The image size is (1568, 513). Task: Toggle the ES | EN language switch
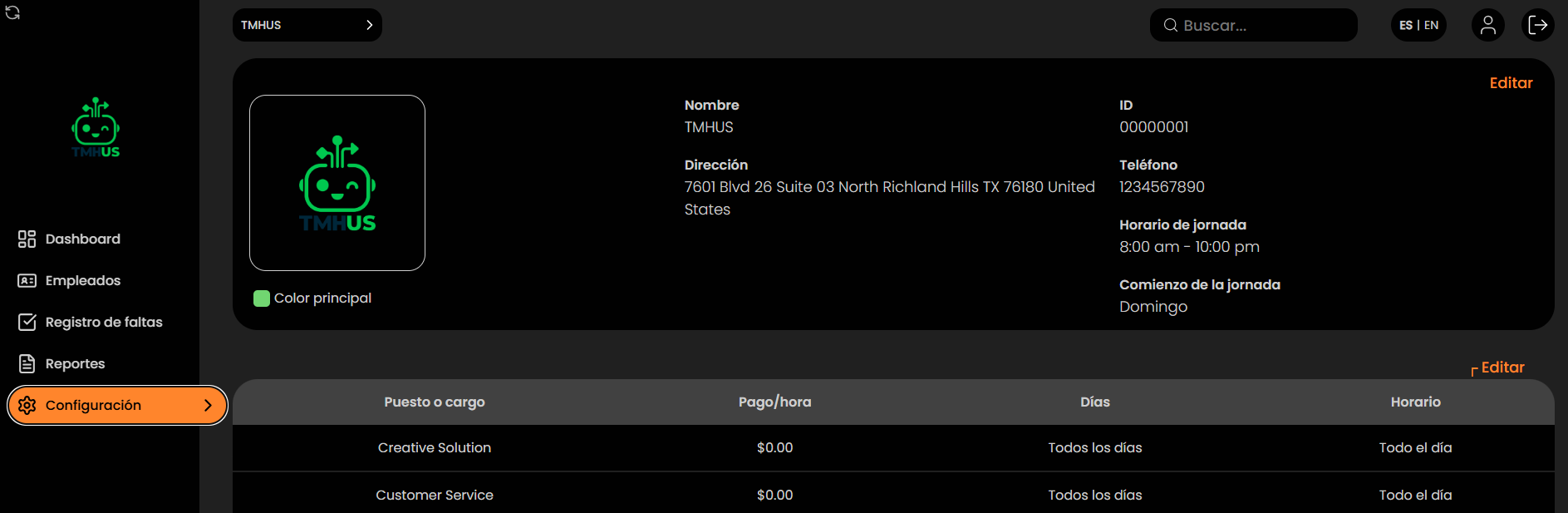(1418, 25)
